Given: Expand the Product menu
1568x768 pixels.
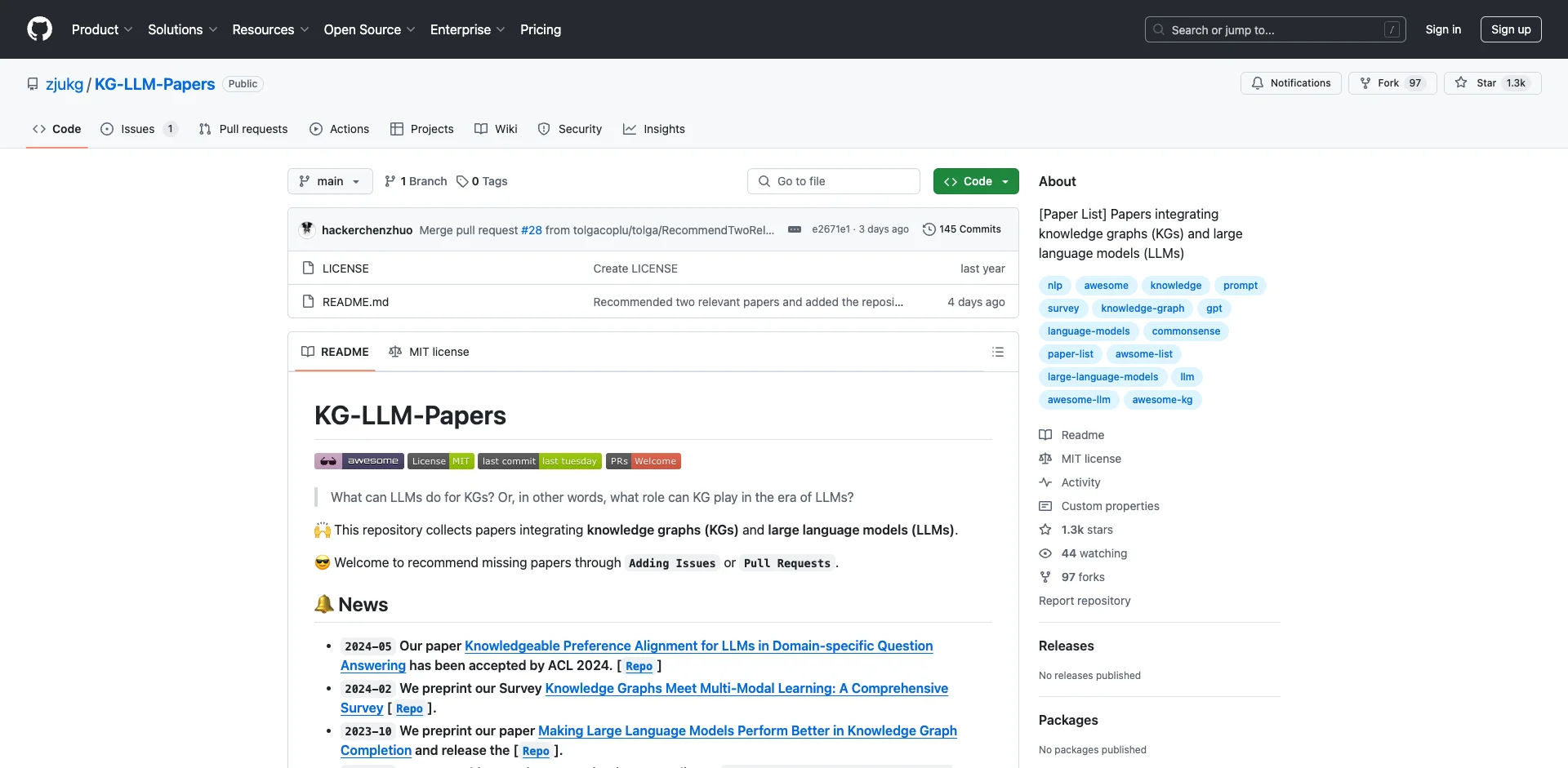Looking at the screenshot, I should 102,29.
